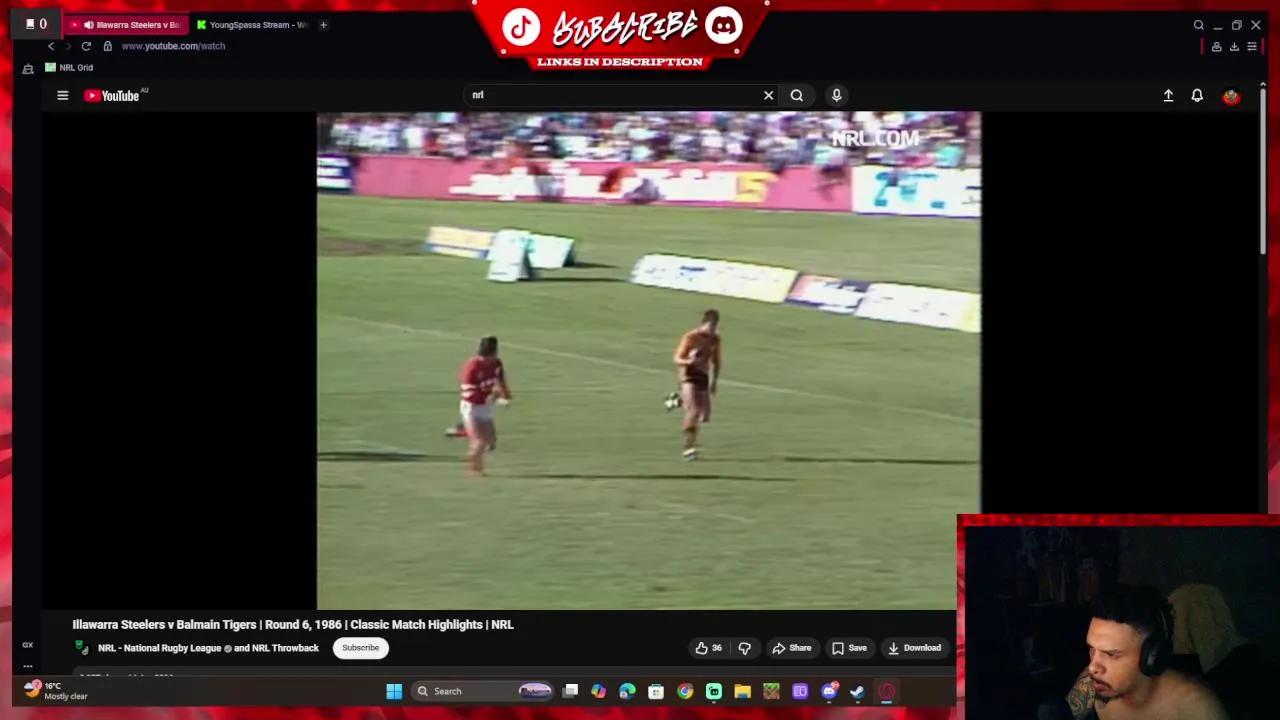The image size is (1280, 720).
Task: Start voice search with microphone icon
Action: pyautogui.click(x=837, y=95)
